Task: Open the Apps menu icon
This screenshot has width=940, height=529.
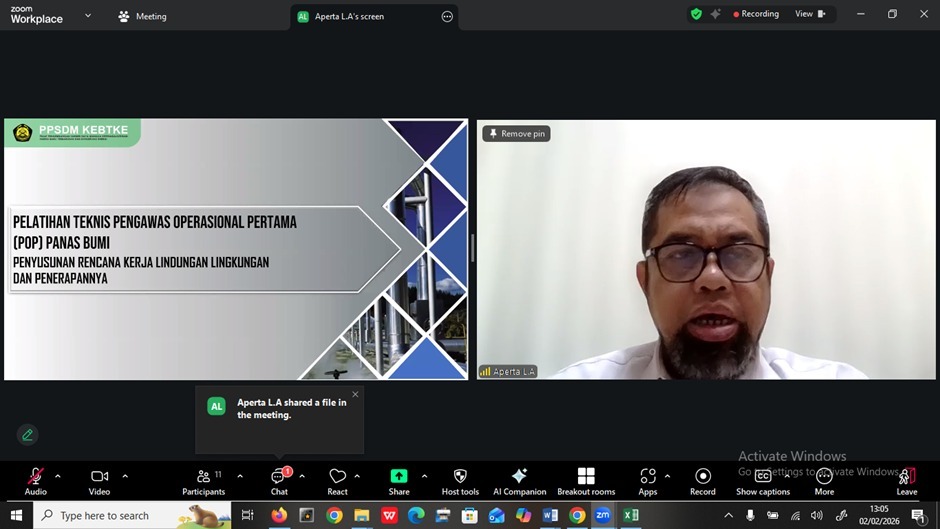Action: (x=648, y=480)
